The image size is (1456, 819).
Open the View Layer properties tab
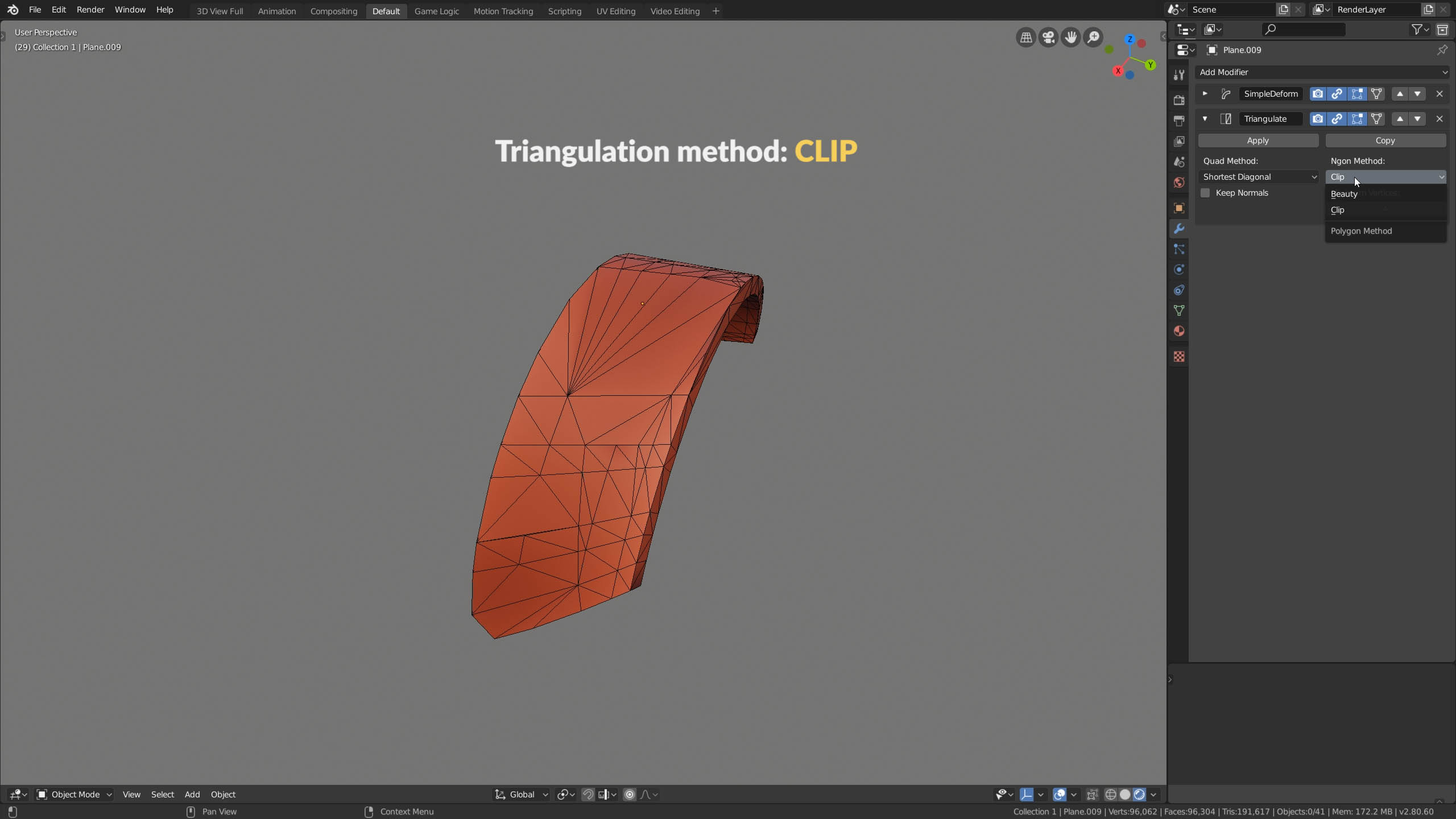[1179, 141]
